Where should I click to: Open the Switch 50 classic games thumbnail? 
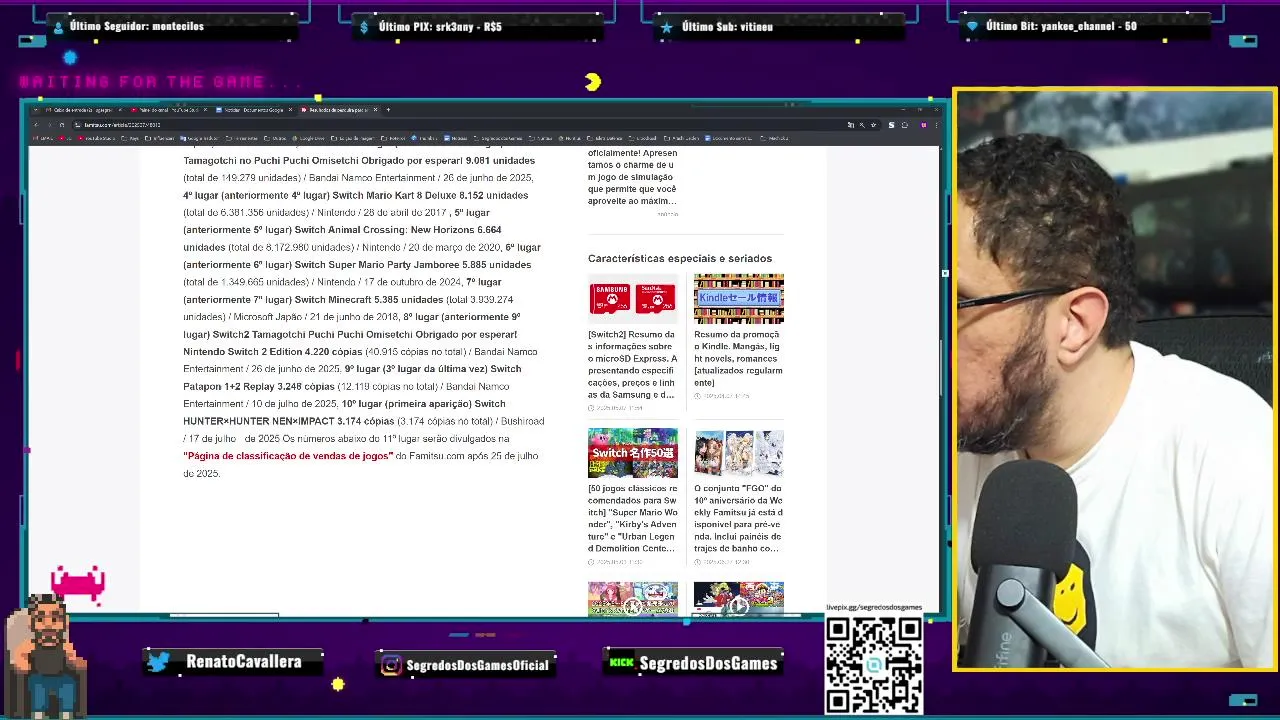[x=633, y=453]
